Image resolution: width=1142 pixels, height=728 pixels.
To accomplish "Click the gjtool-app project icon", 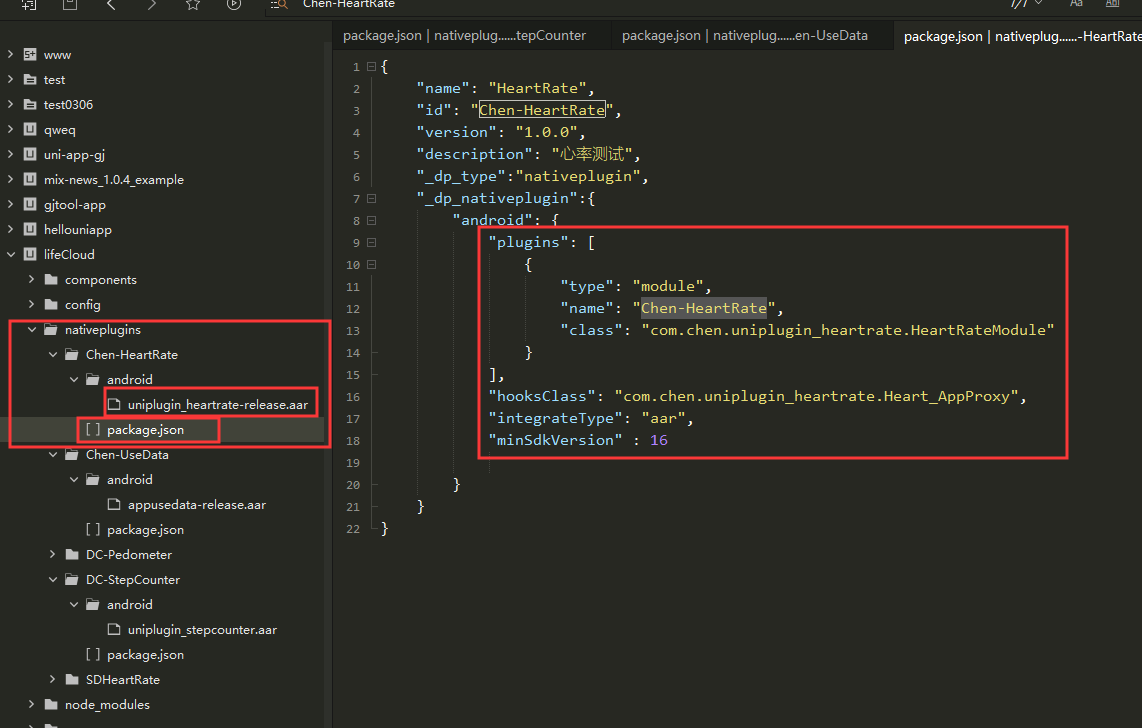I will 30,205.
